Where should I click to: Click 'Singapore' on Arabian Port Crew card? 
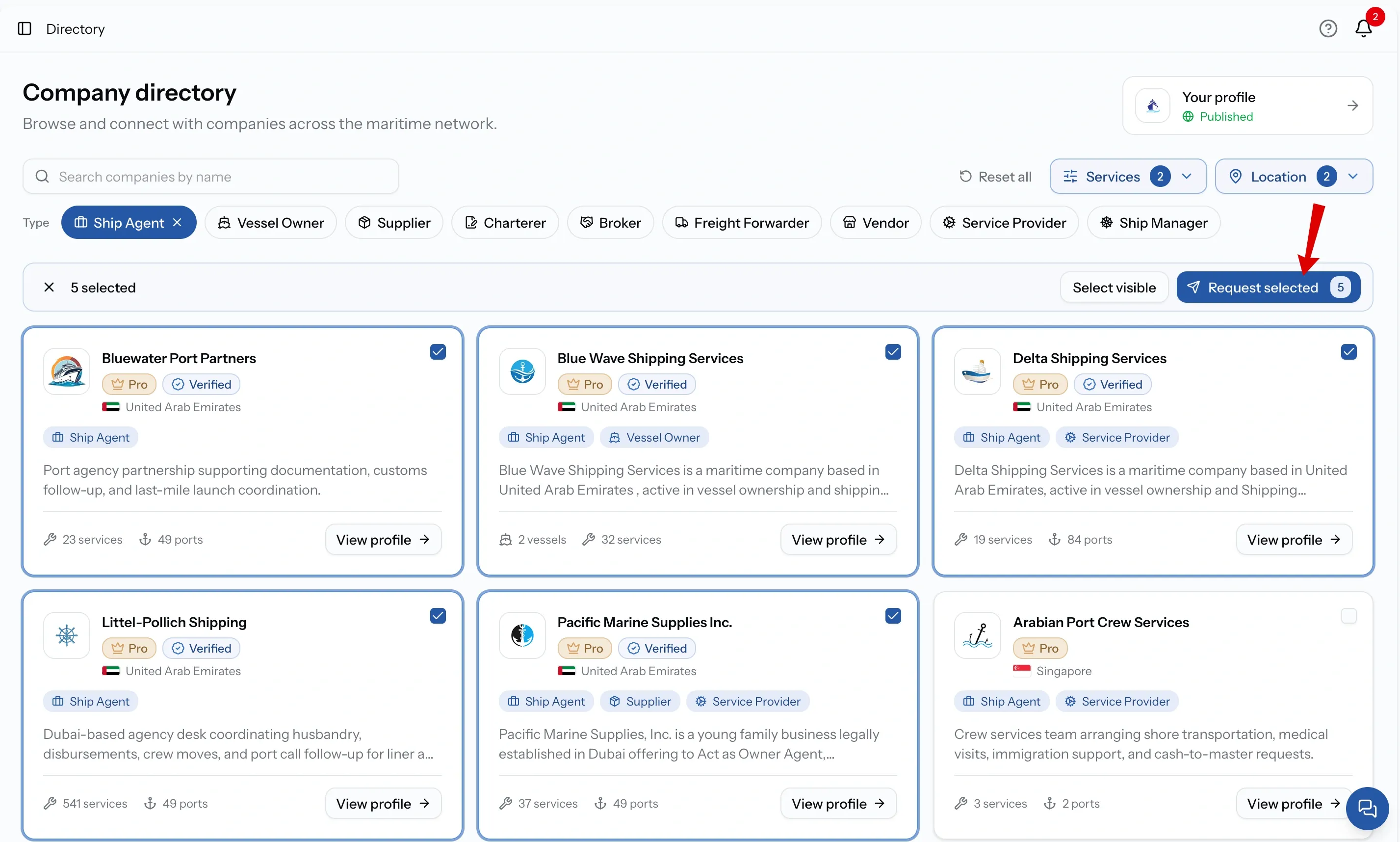pos(1063,671)
